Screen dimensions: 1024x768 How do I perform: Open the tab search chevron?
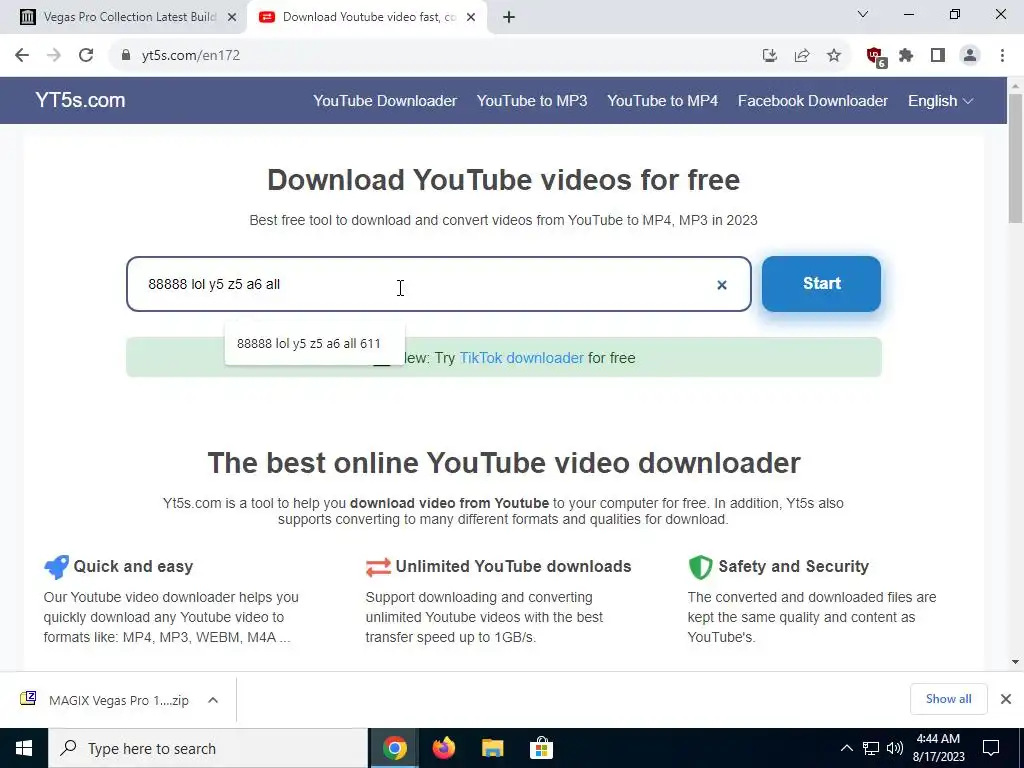tap(863, 14)
